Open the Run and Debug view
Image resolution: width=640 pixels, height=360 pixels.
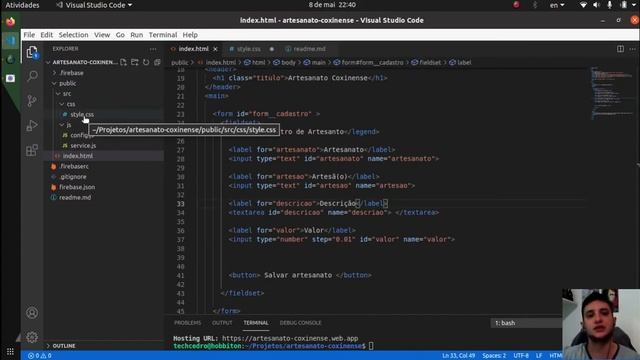click(32, 126)
